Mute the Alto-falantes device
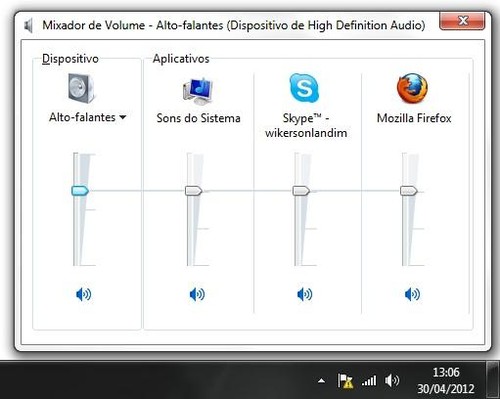This screenshot has height=399, width=500. (83, 294)
